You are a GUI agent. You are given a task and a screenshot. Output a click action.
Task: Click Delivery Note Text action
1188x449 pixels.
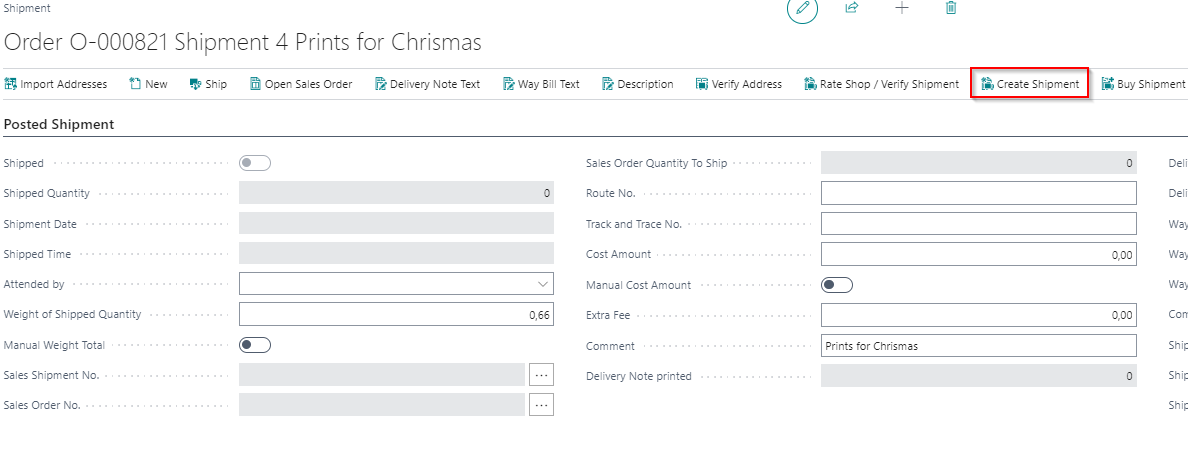(x=427, y=84)
